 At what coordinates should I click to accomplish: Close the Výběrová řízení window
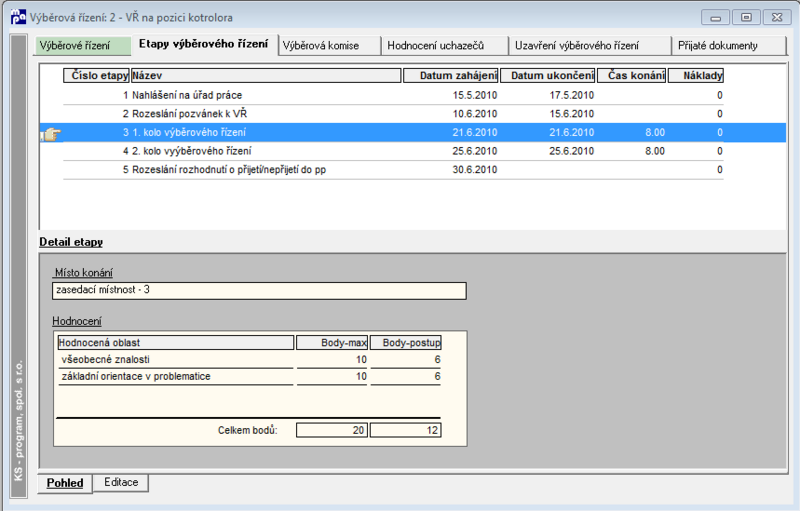[x=777, y=17]
